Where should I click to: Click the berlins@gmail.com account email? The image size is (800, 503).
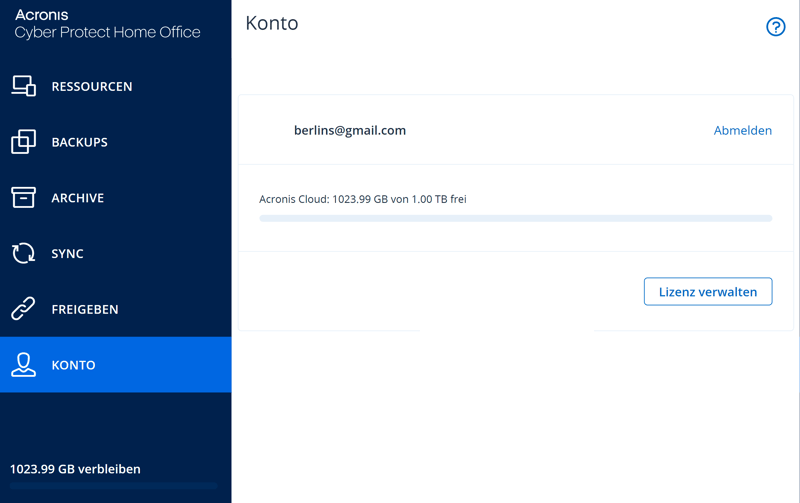coord(350,131)
